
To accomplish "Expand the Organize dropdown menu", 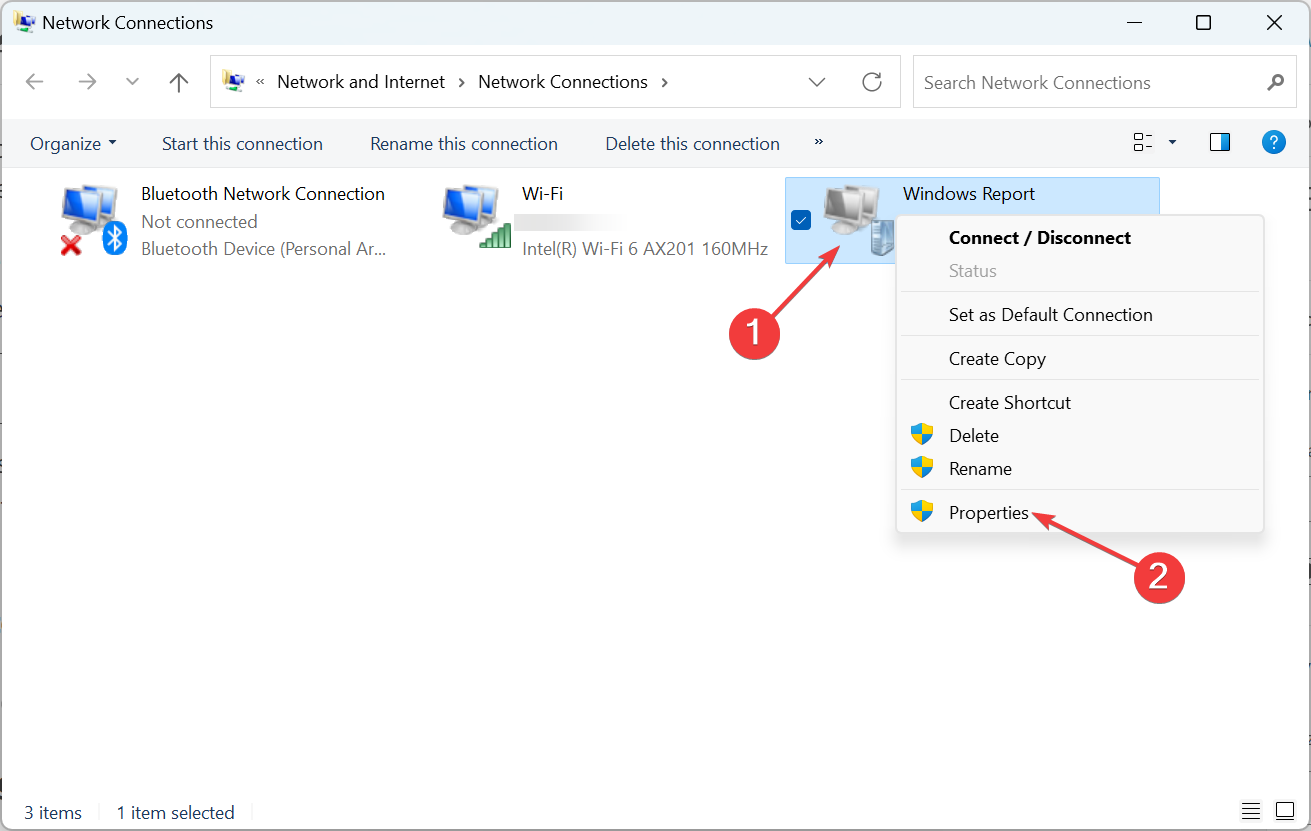I will [x=73, y=144].
